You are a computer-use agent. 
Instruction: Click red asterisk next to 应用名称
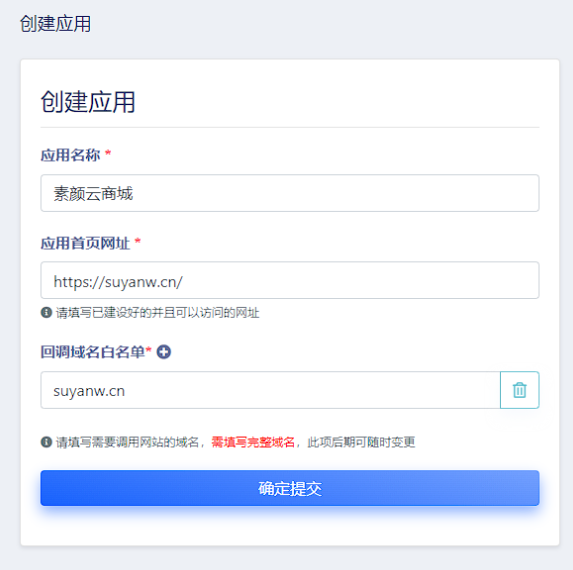[108, 153]
